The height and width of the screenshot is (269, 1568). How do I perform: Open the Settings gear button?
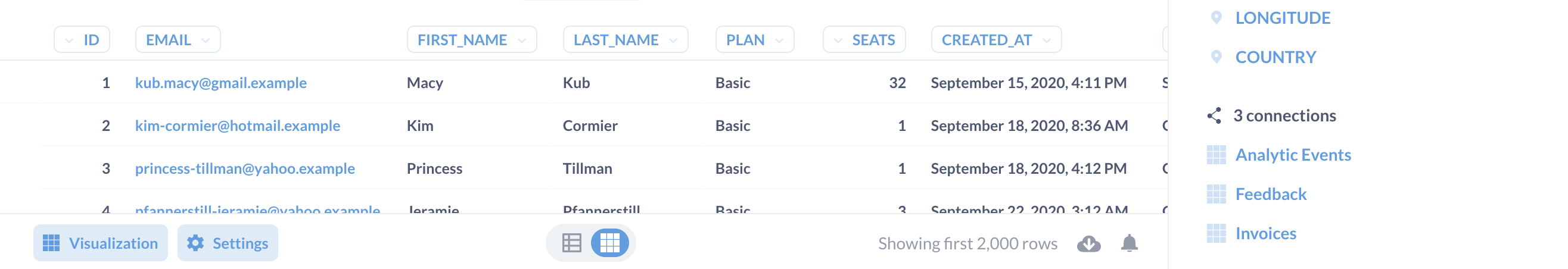pos(228,243)
